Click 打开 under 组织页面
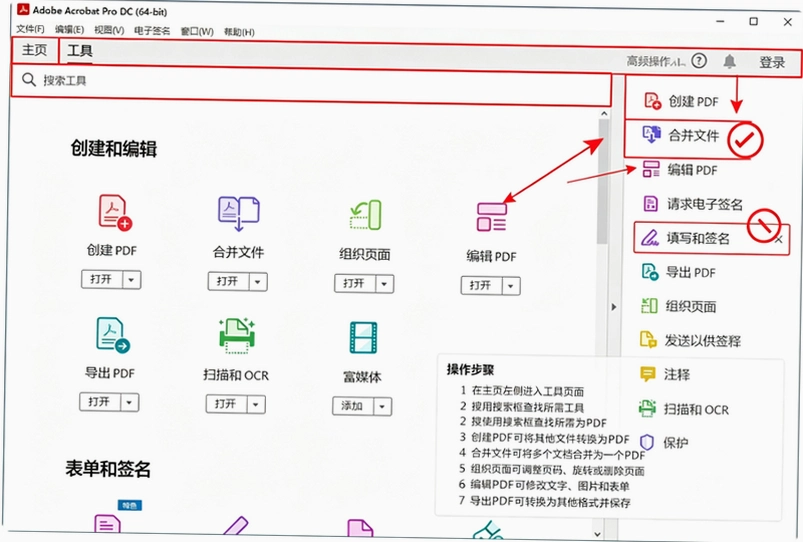 pyautogui.click(x=355, y=284)
